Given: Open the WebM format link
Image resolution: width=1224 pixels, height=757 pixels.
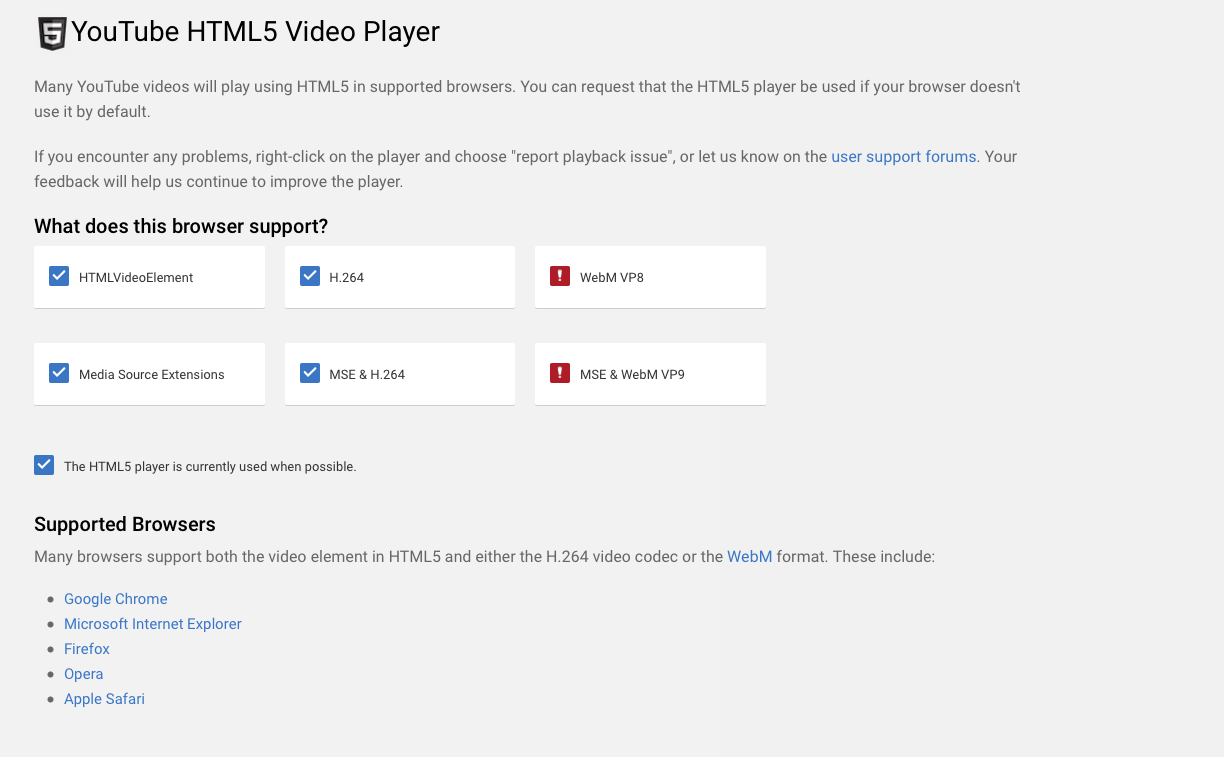Looking at the screenshot, I should [x=750, y=557].
